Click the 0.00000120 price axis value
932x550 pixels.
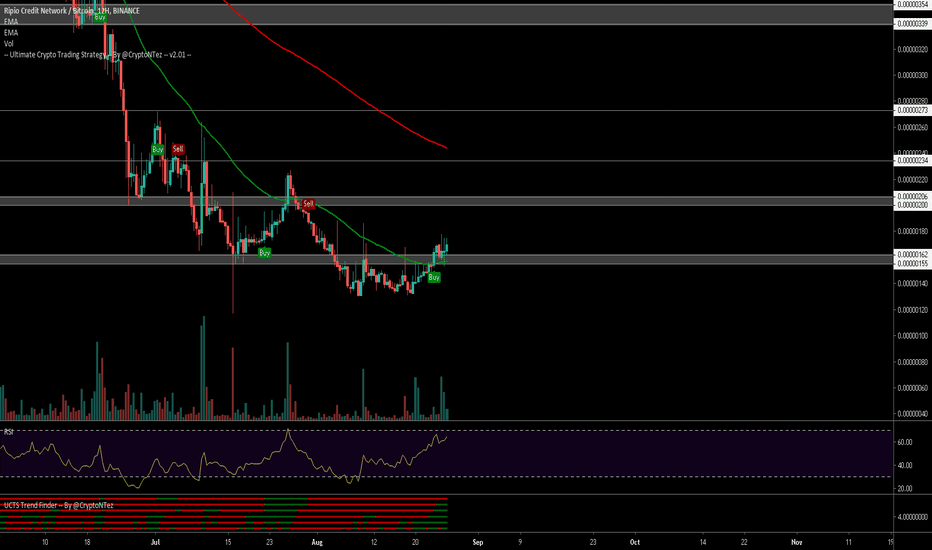912,310
